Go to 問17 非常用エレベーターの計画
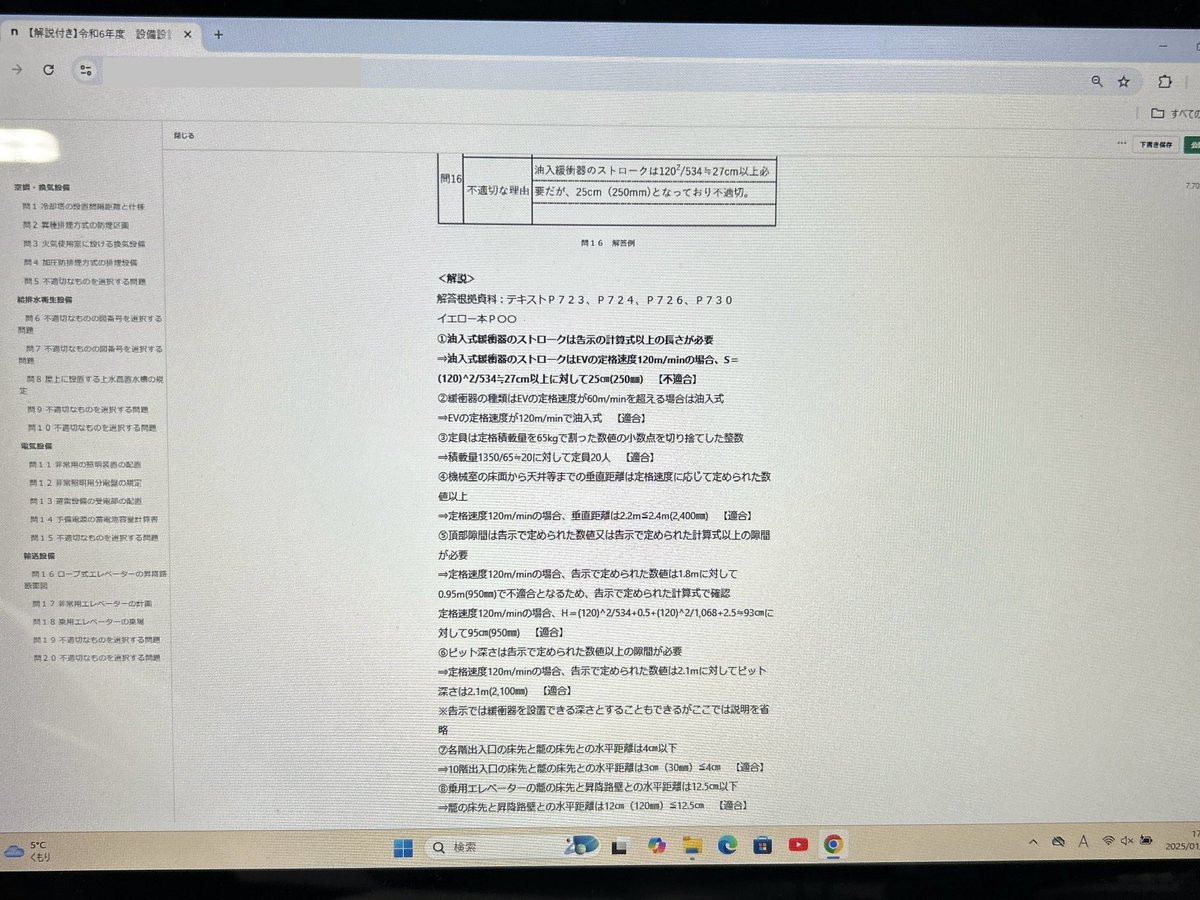This screenshot has height=900, width=1200. click(90, 604)
